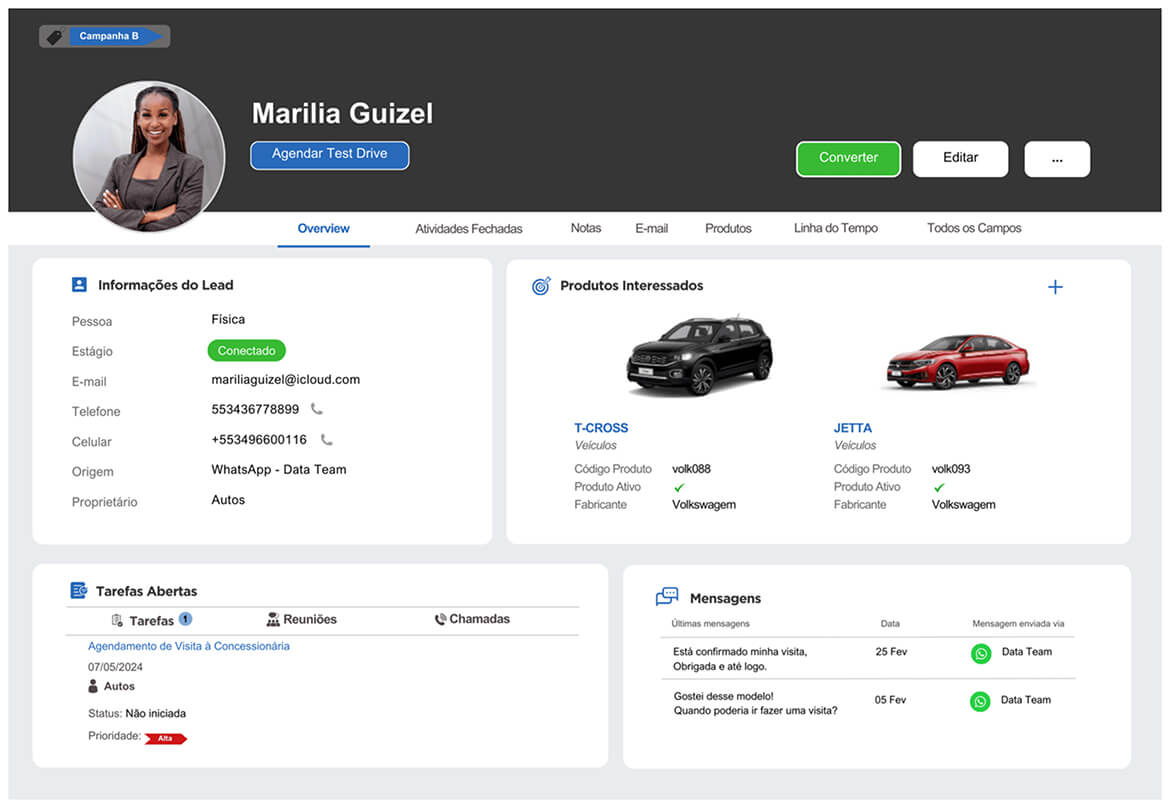Click the Reuniões people icon
Image resolution: width=1170 pixels, height=808 pixels.
tap(273, 619)
